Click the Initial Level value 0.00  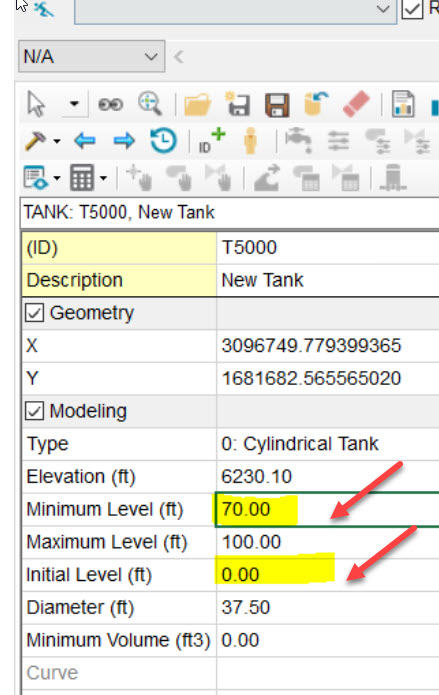tap(240, 575)
